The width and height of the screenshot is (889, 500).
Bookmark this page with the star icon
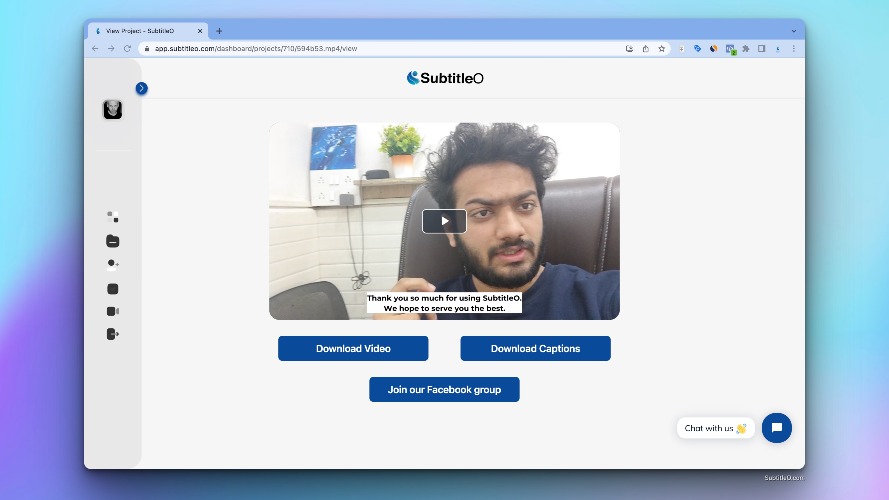[662, 49]
